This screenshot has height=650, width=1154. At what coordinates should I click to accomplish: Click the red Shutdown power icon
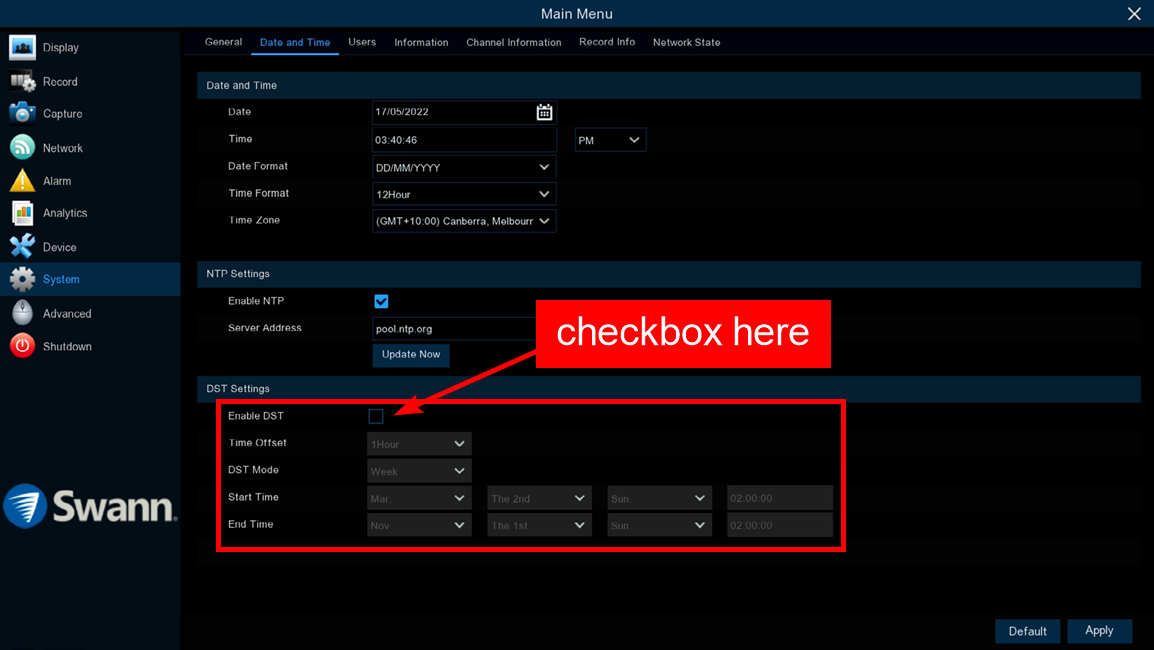click(22, 346)
